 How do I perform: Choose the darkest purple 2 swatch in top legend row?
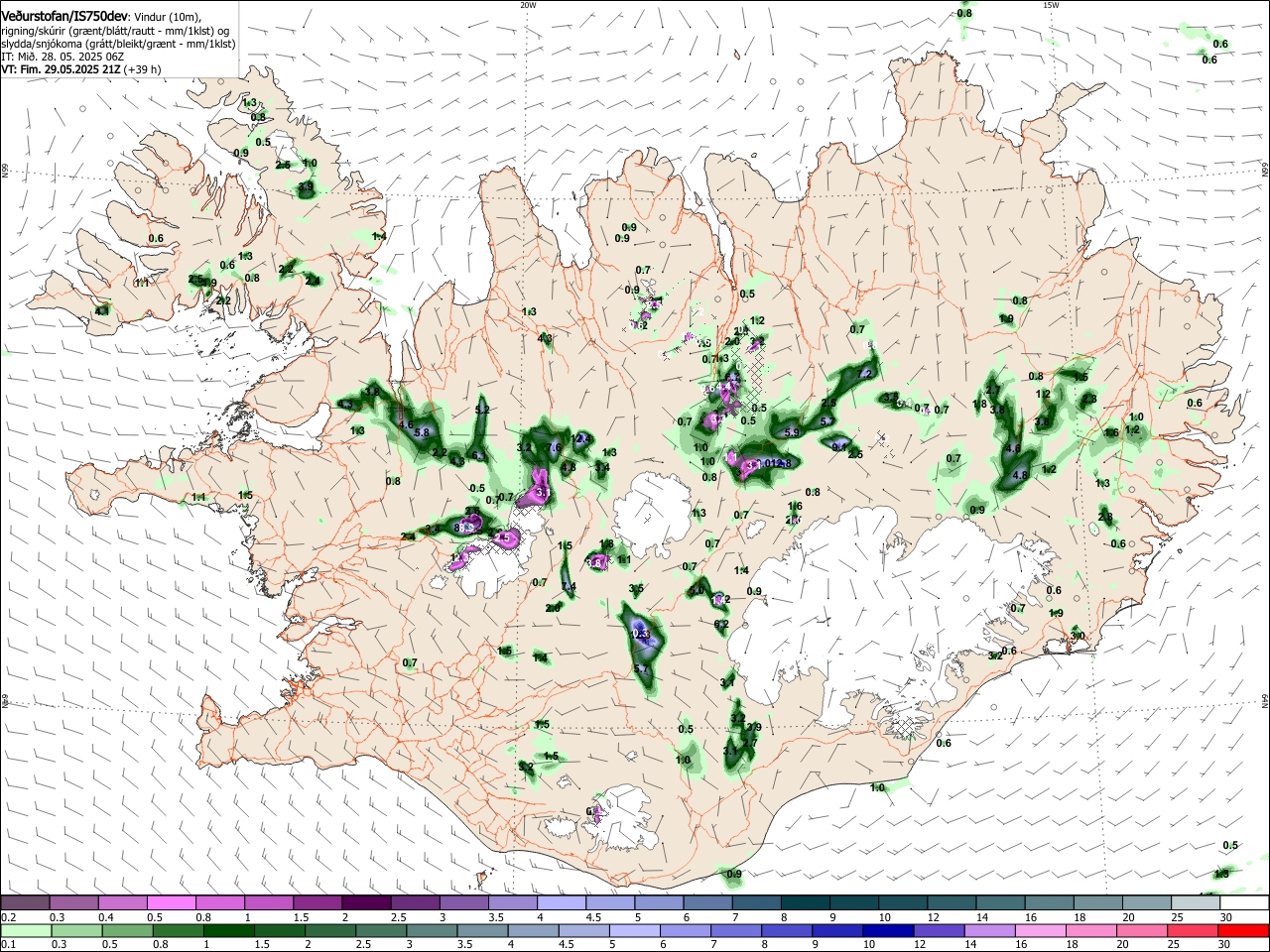(x=365, y=902)
